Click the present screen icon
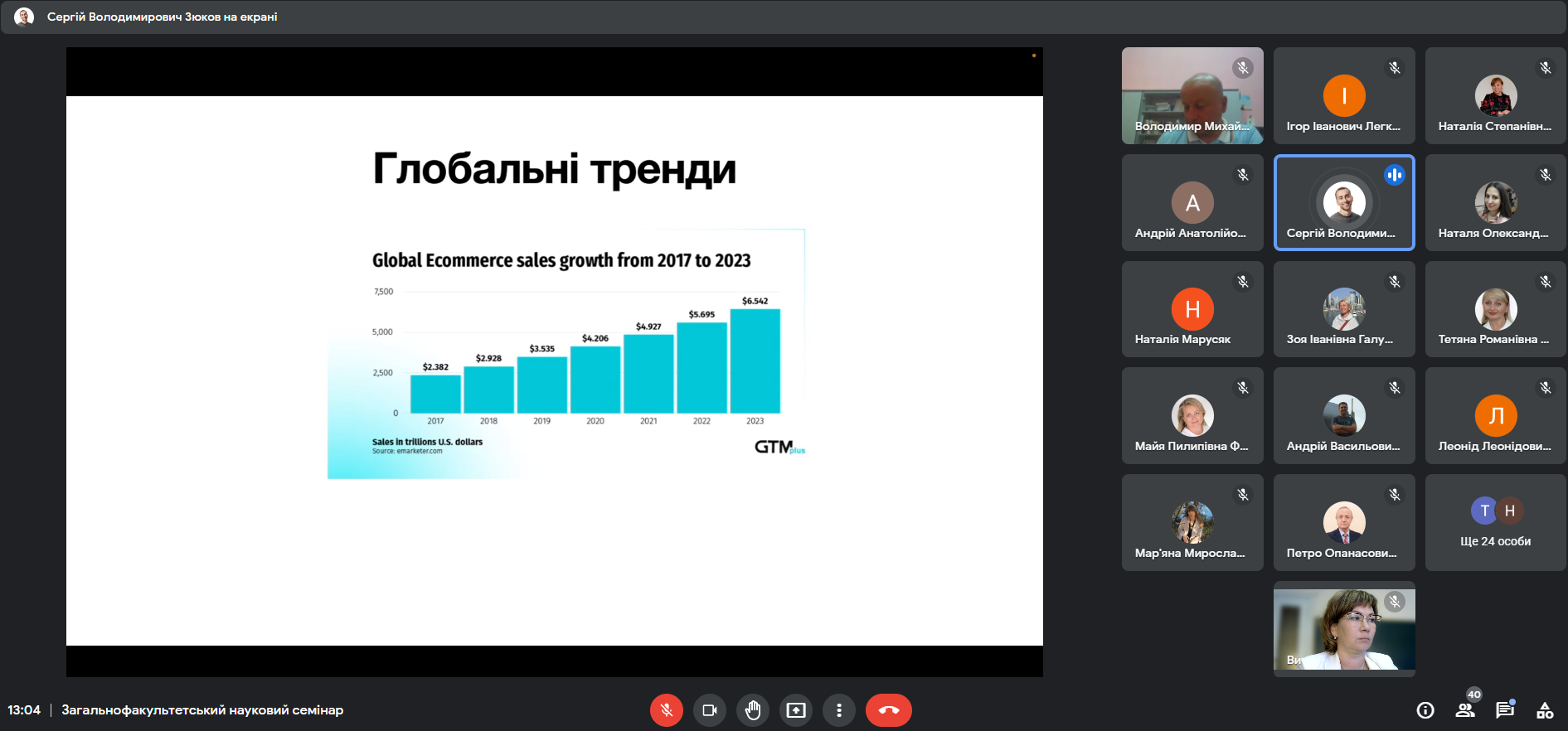 click(796, 710)
